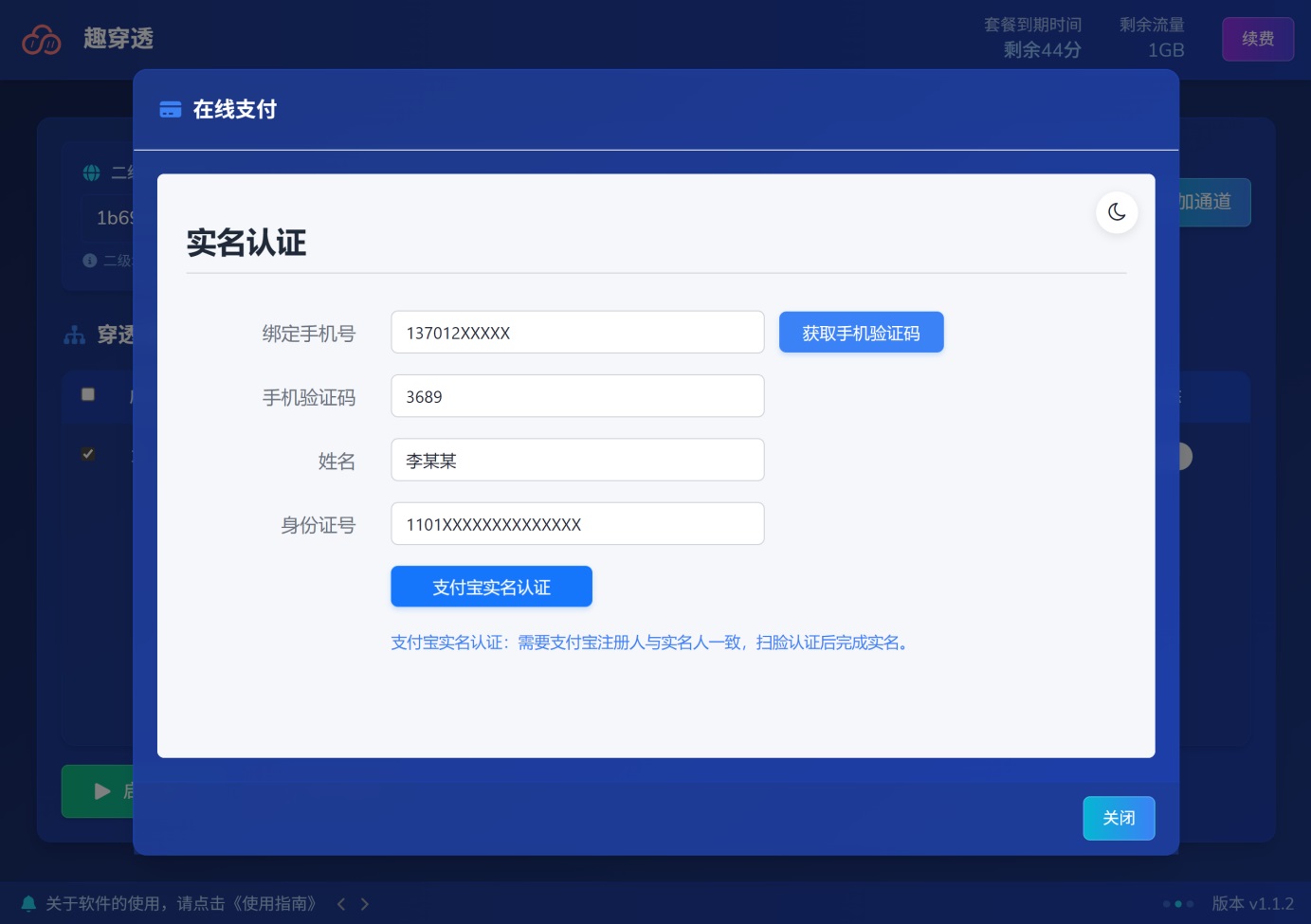The height and width of the screenshot is (924, 1311).
Task: Click the 趣穿透 cloud logo icon
Action: (x=42, y=39)
